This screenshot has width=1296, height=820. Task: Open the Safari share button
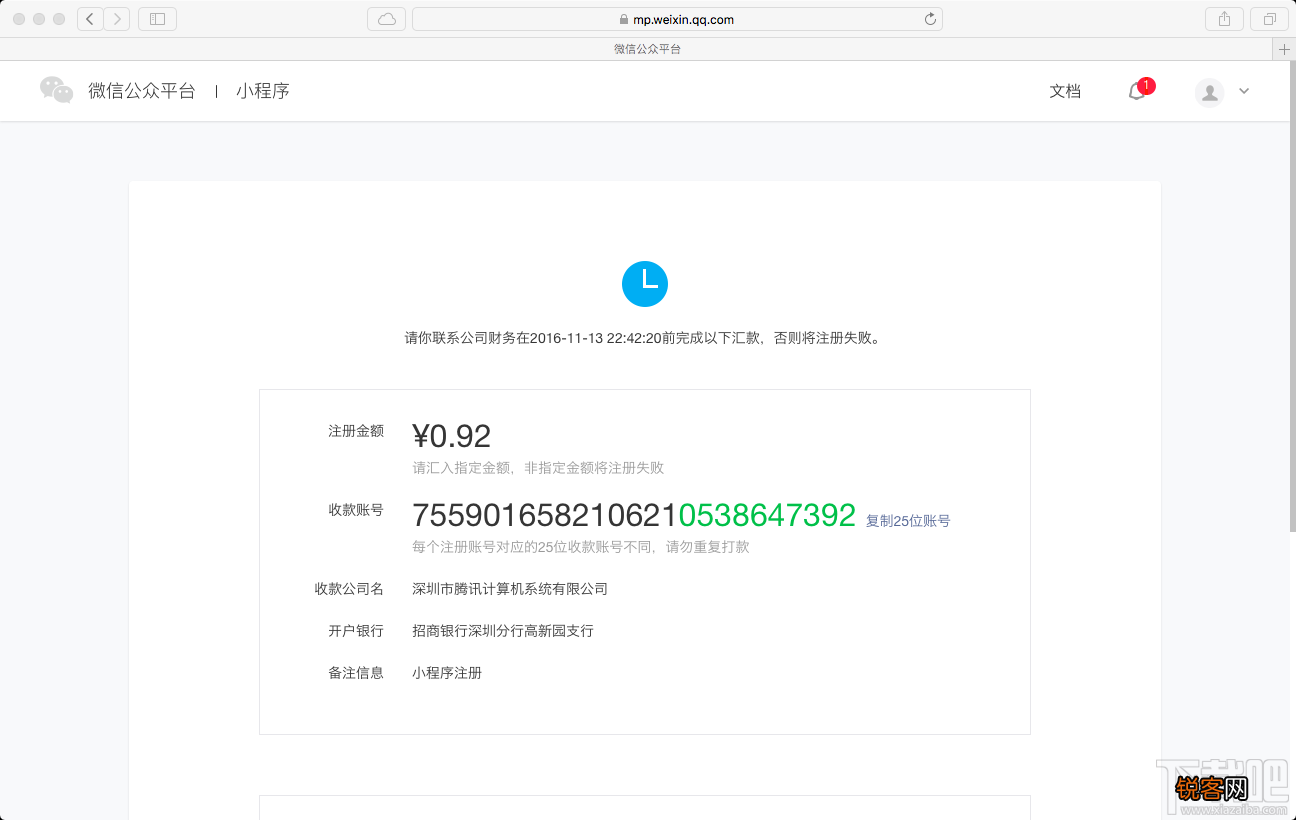[1225, 19]
